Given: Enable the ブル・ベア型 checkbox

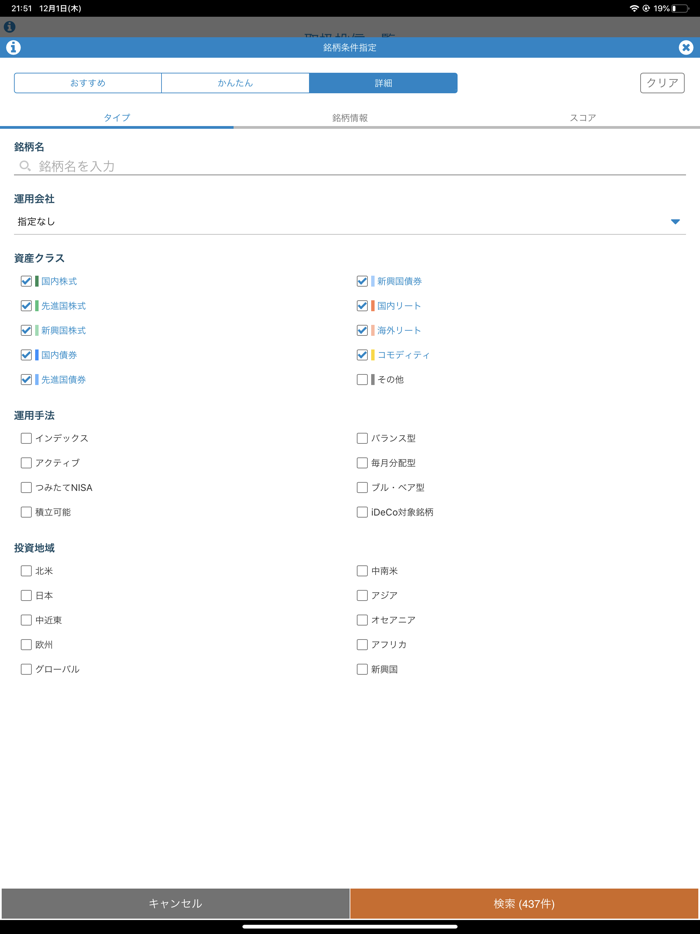Looking at the screenshot, I should 362,487.
